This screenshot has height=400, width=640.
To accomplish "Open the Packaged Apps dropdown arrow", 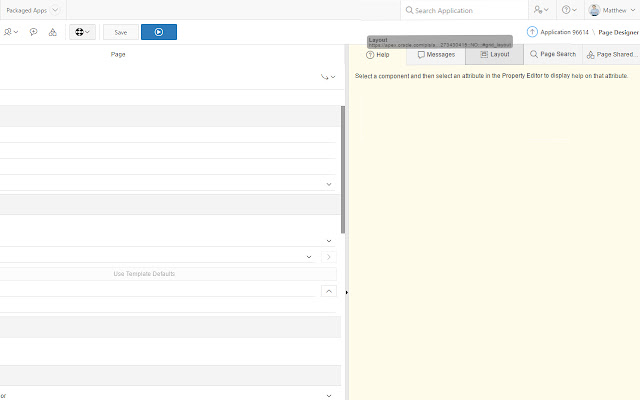I will 55,10.
